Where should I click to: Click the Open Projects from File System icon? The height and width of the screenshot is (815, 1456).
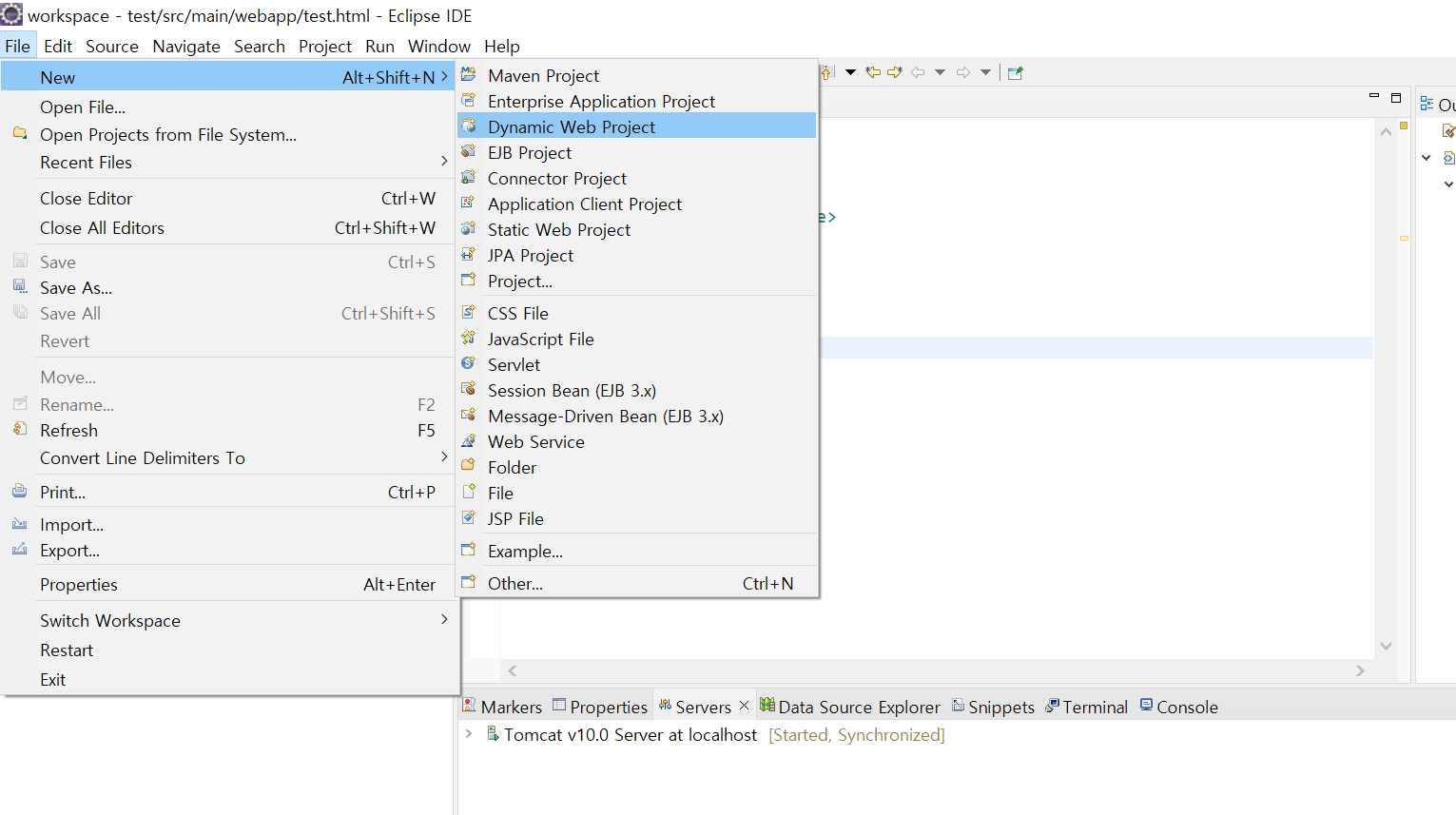coord(20,133)
